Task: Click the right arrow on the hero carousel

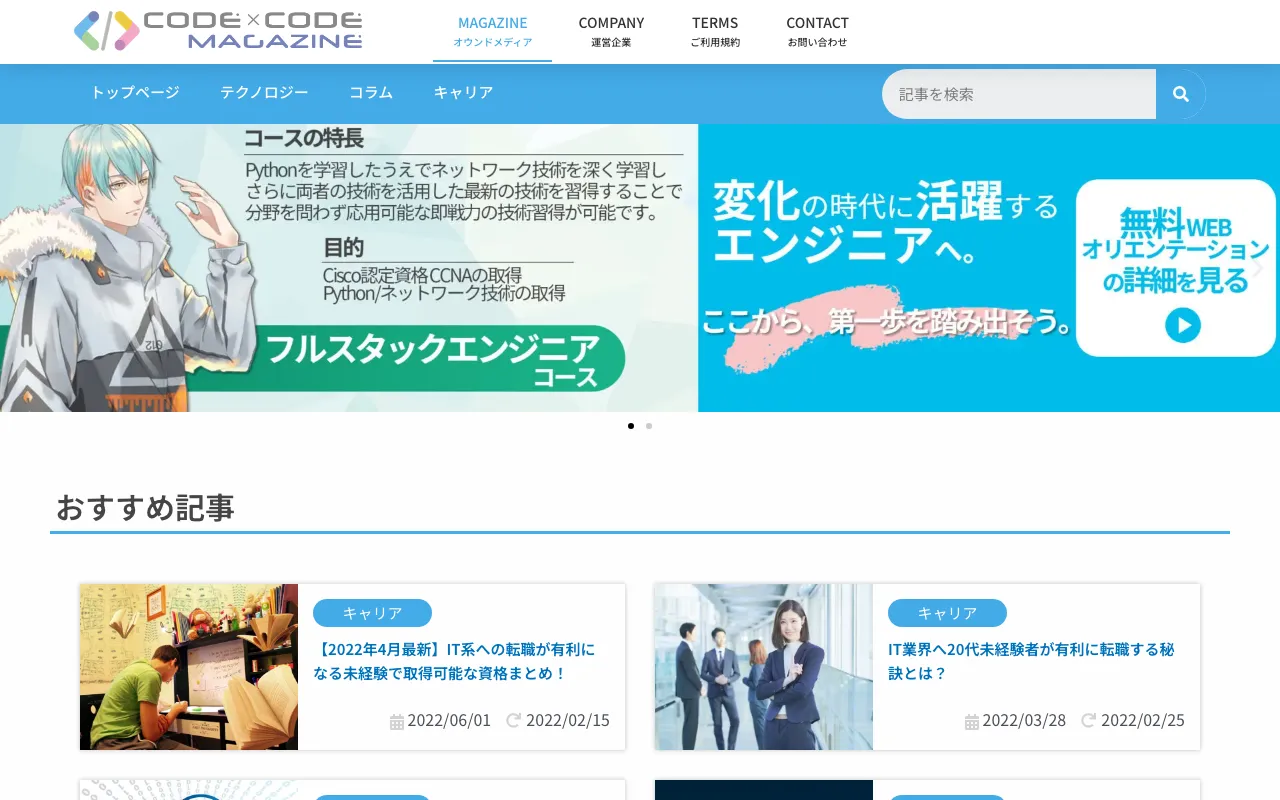Action: tap(1258, 268)
